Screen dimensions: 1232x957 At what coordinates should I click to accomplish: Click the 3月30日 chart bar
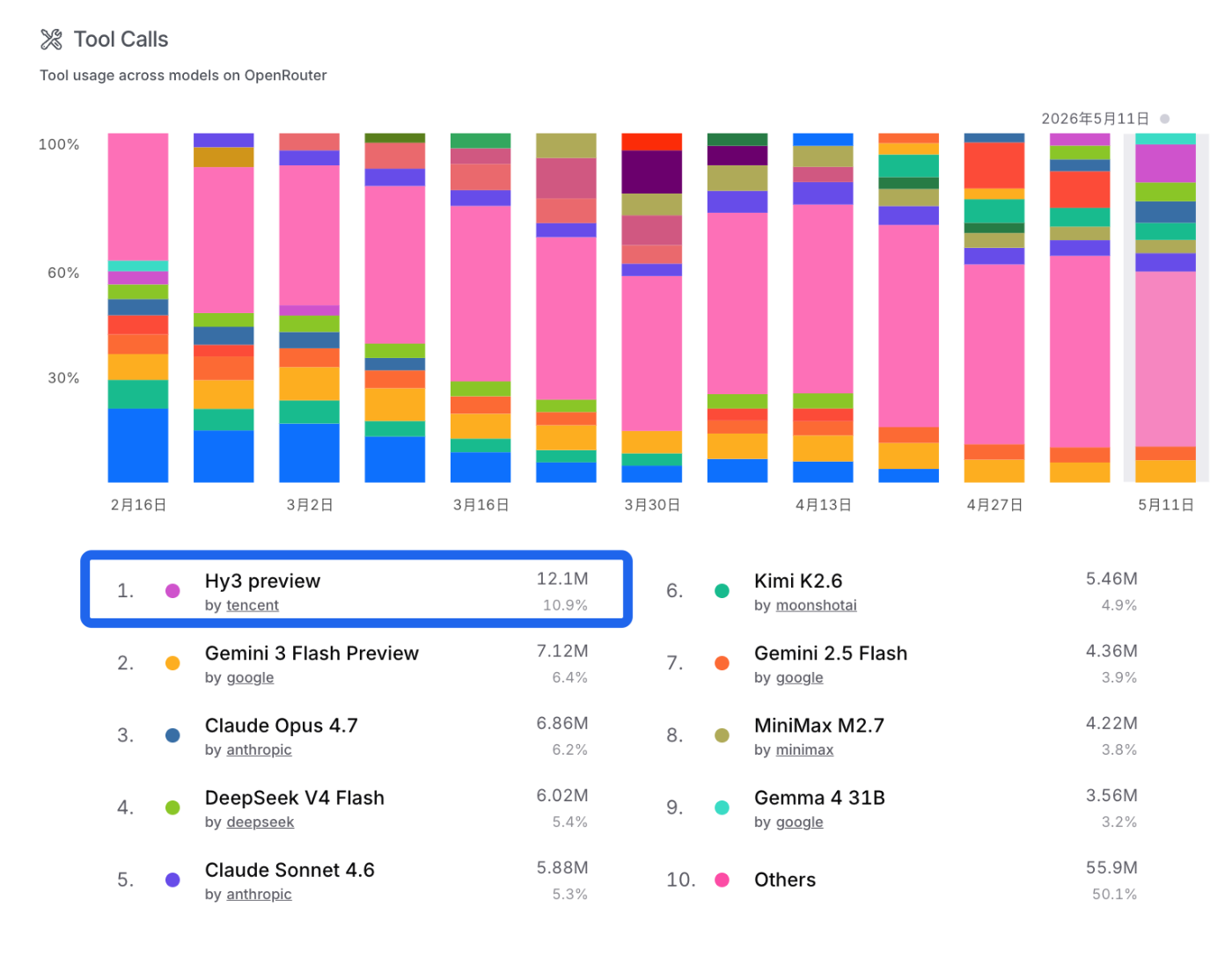click(652, 308)
